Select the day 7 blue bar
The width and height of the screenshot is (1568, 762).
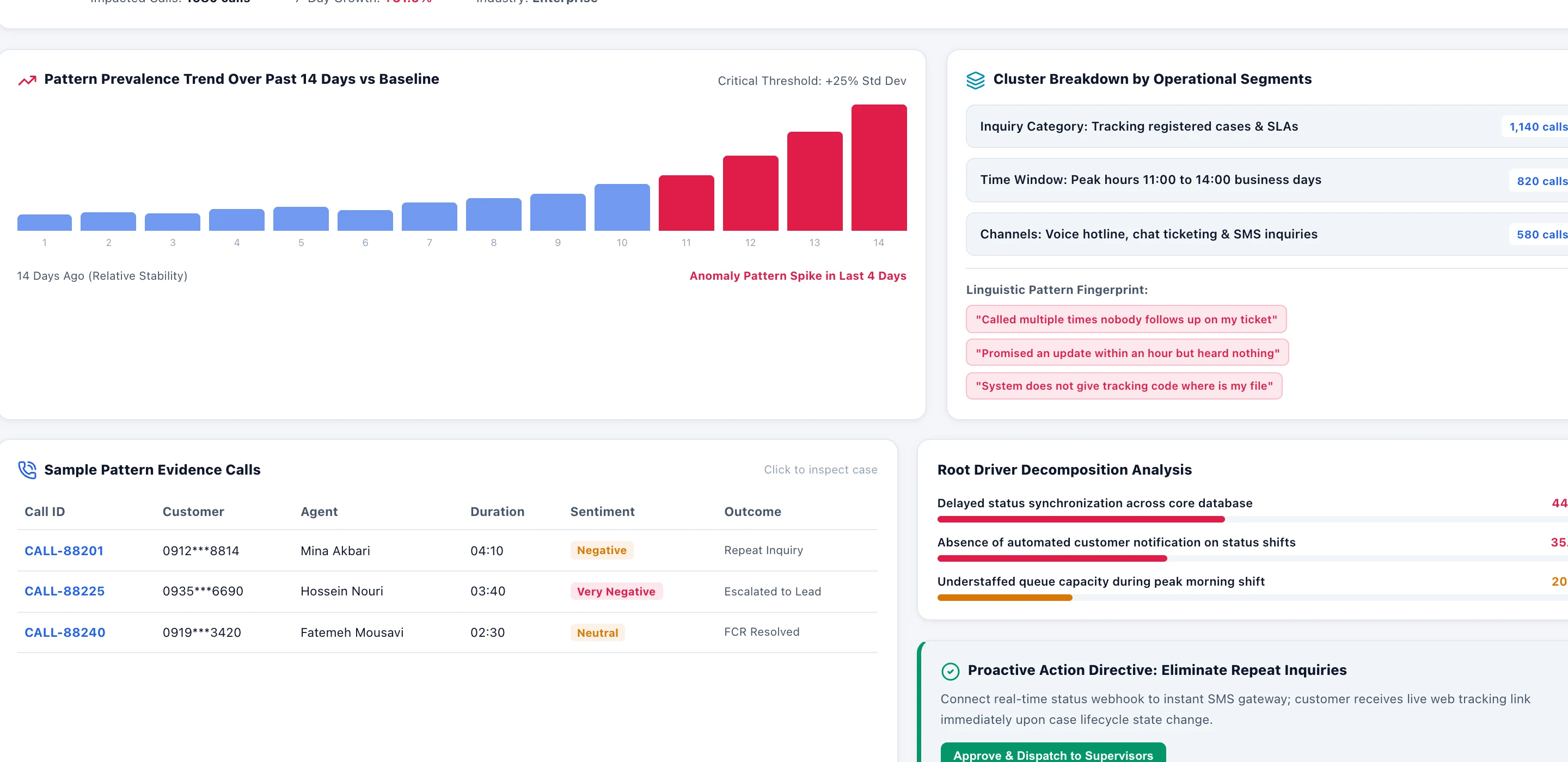coord(429,216)
